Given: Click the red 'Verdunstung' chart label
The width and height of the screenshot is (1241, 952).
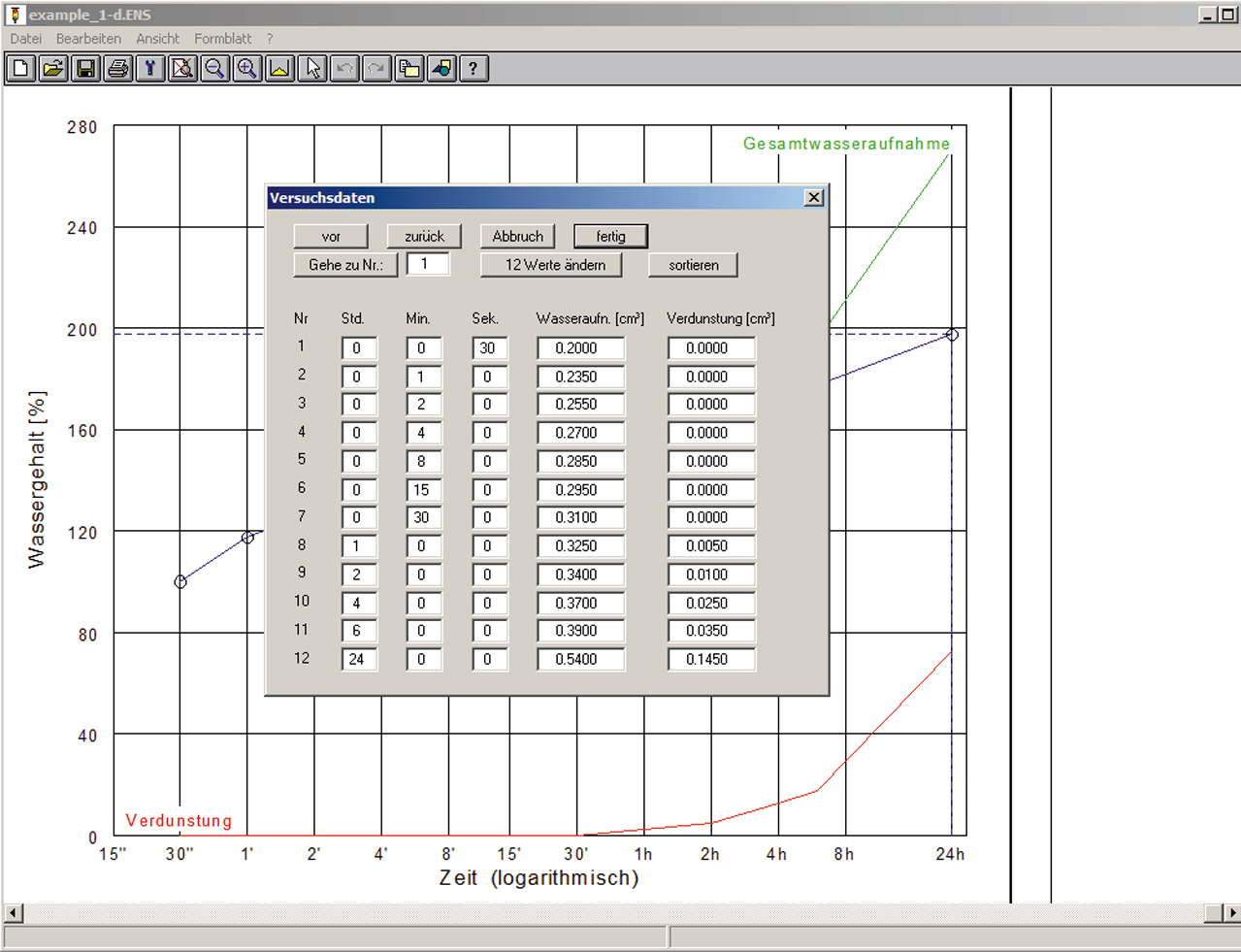Looking at the screenshot, I should pos(179,821).
